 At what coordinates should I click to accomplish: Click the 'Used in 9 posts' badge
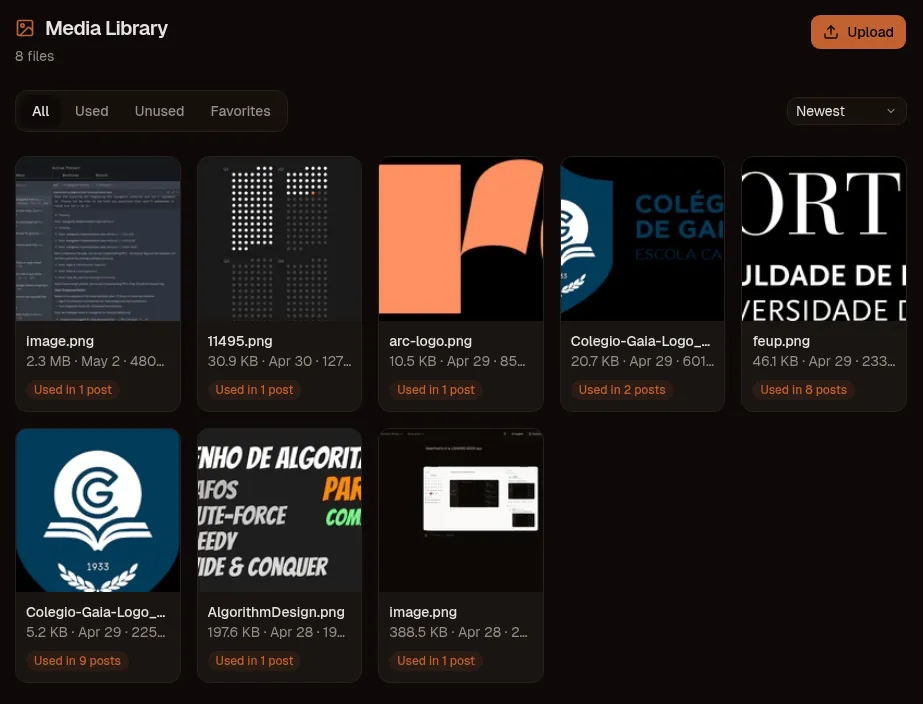[x=77, y=660]
